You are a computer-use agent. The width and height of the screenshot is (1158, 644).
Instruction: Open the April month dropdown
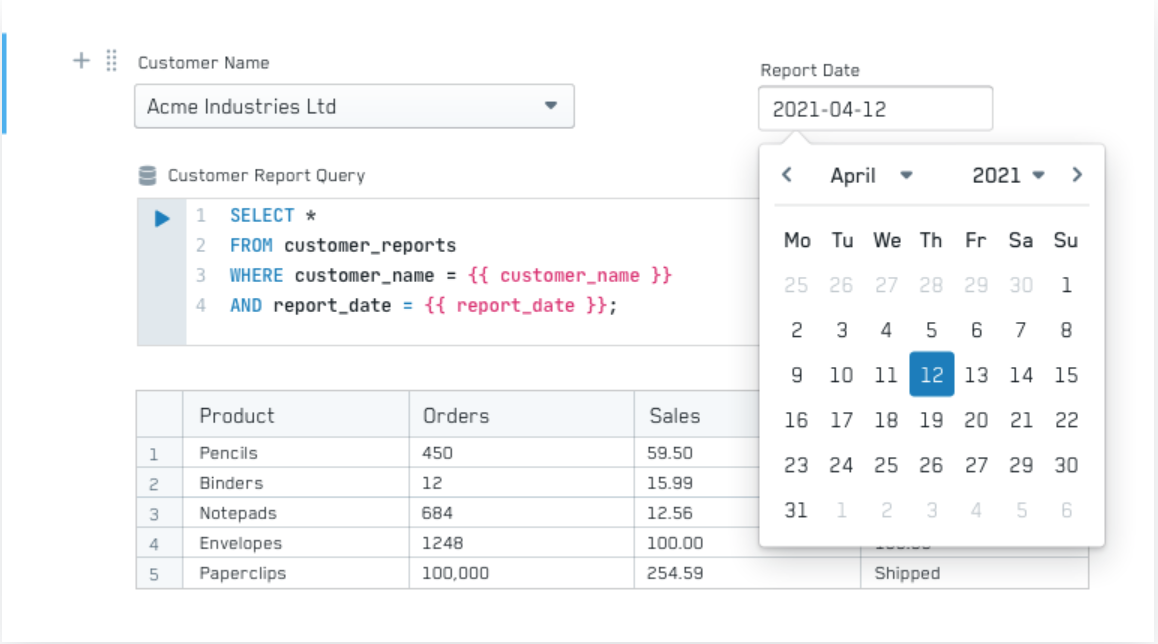pyautogui.click(x=871, y=176)
